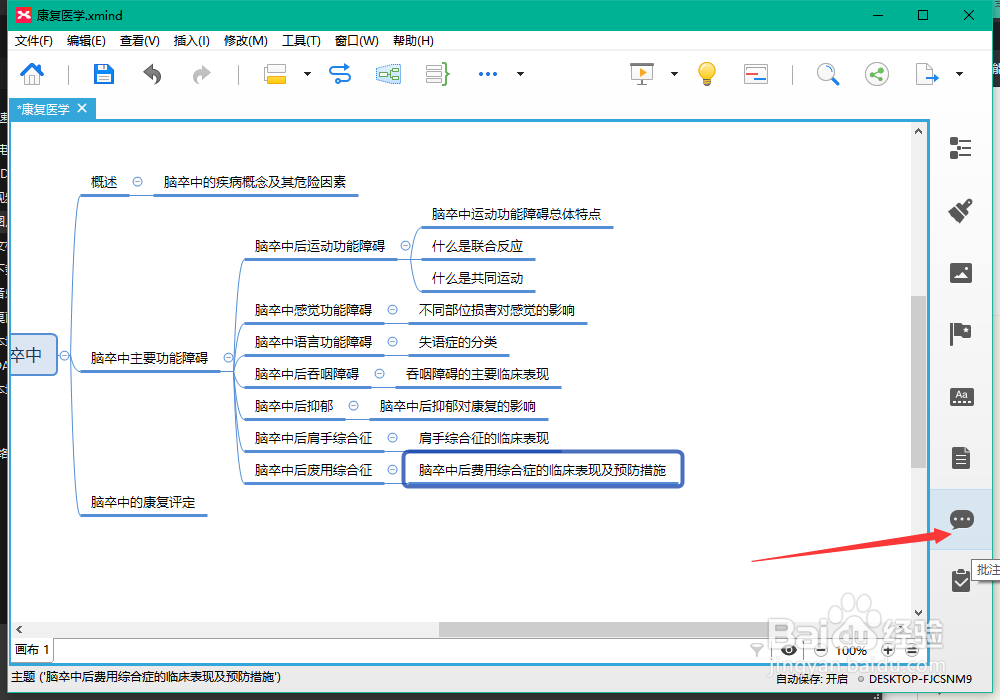The width and height of the screenshot is (1000, 700).
Task: Open the 查看(V) menu
Action: point(140,41)
